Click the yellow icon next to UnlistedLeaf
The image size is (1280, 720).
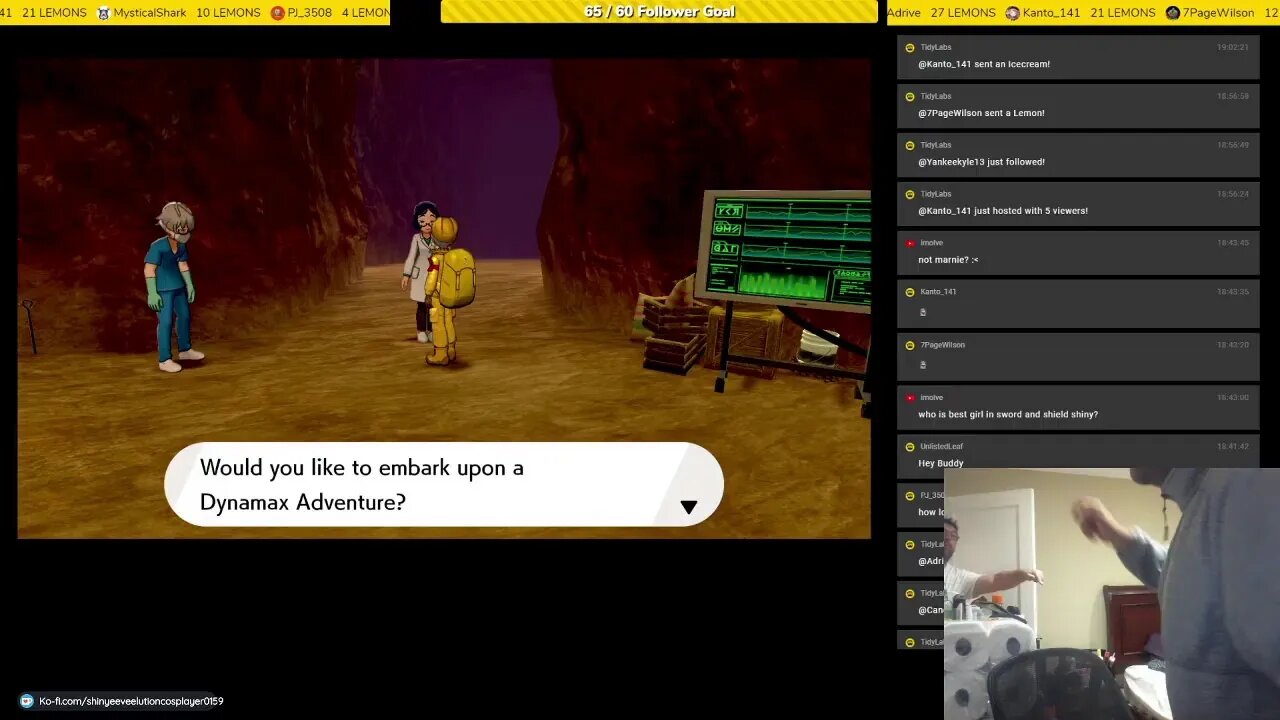tap(909, 447)
